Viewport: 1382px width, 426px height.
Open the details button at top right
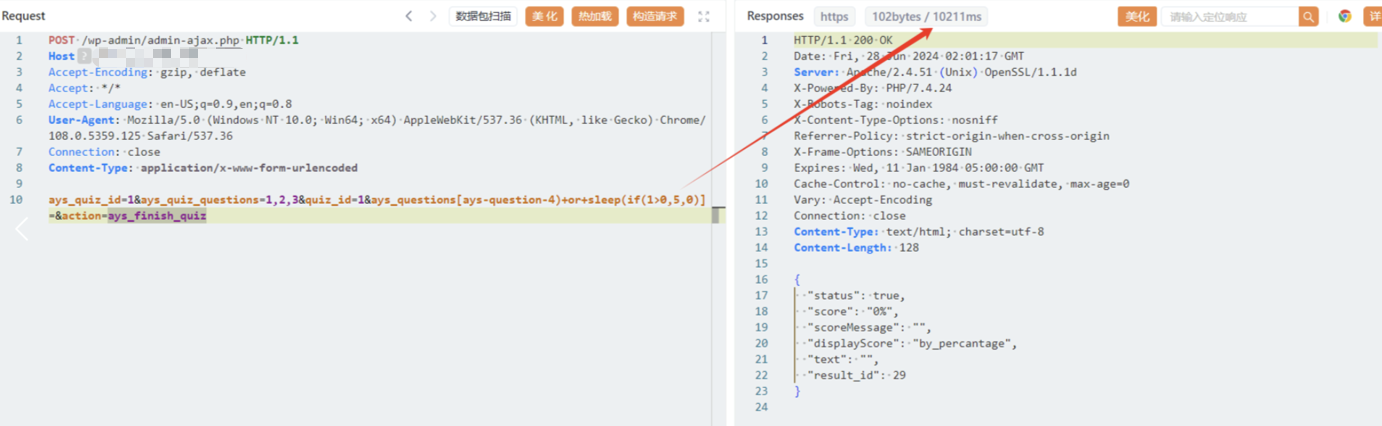click(x=1372, y=16)
